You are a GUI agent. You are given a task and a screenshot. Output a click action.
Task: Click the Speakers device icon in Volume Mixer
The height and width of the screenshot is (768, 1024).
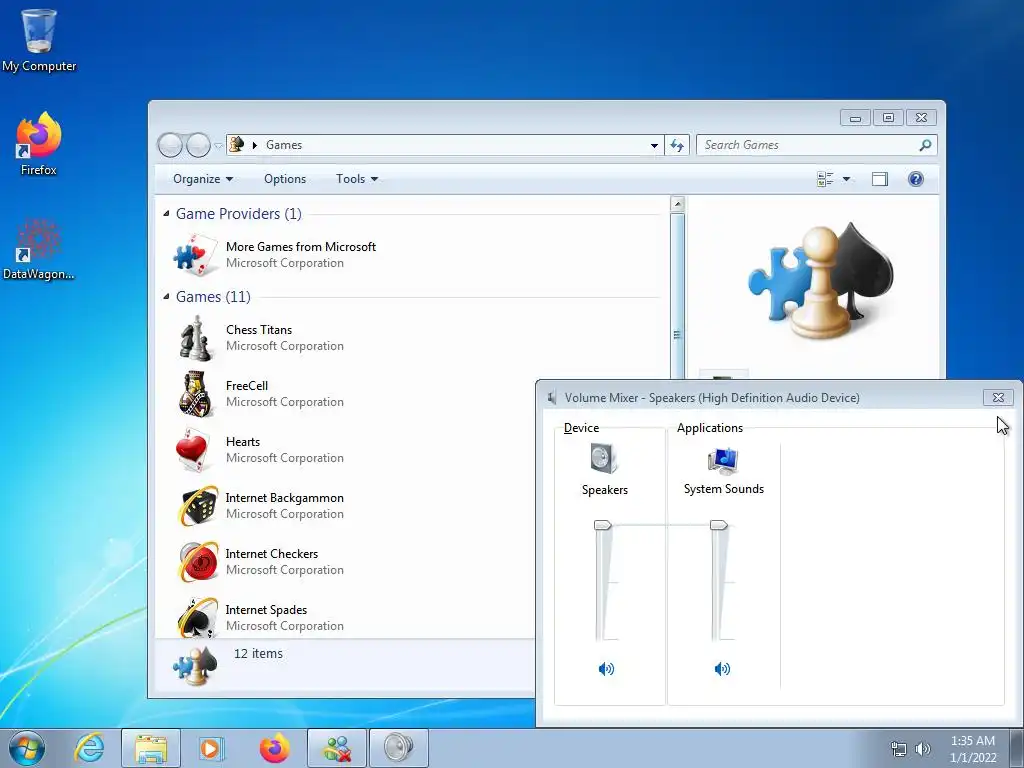click(x=604, y=458)
